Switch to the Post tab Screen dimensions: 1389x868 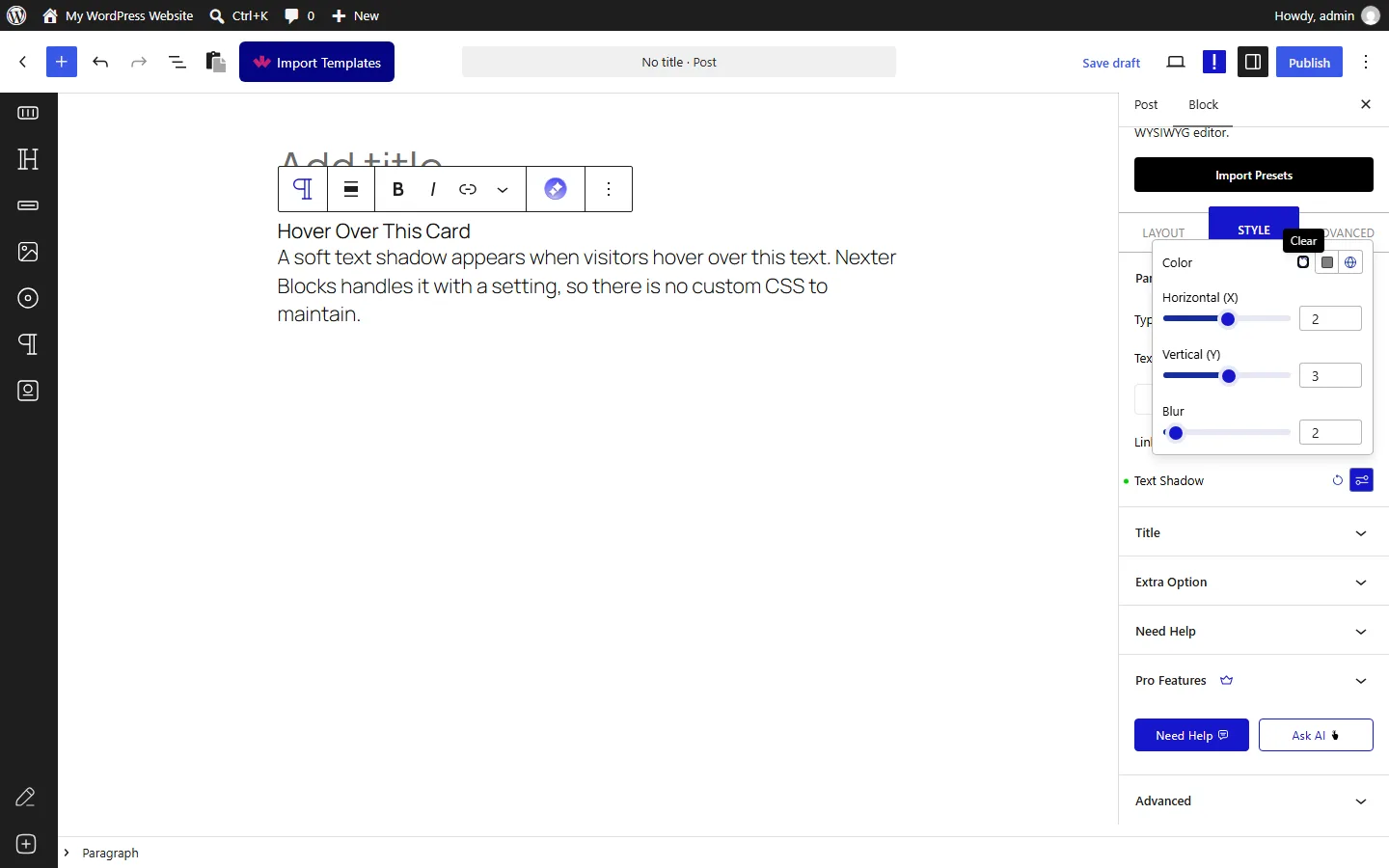coord(1146,104)
